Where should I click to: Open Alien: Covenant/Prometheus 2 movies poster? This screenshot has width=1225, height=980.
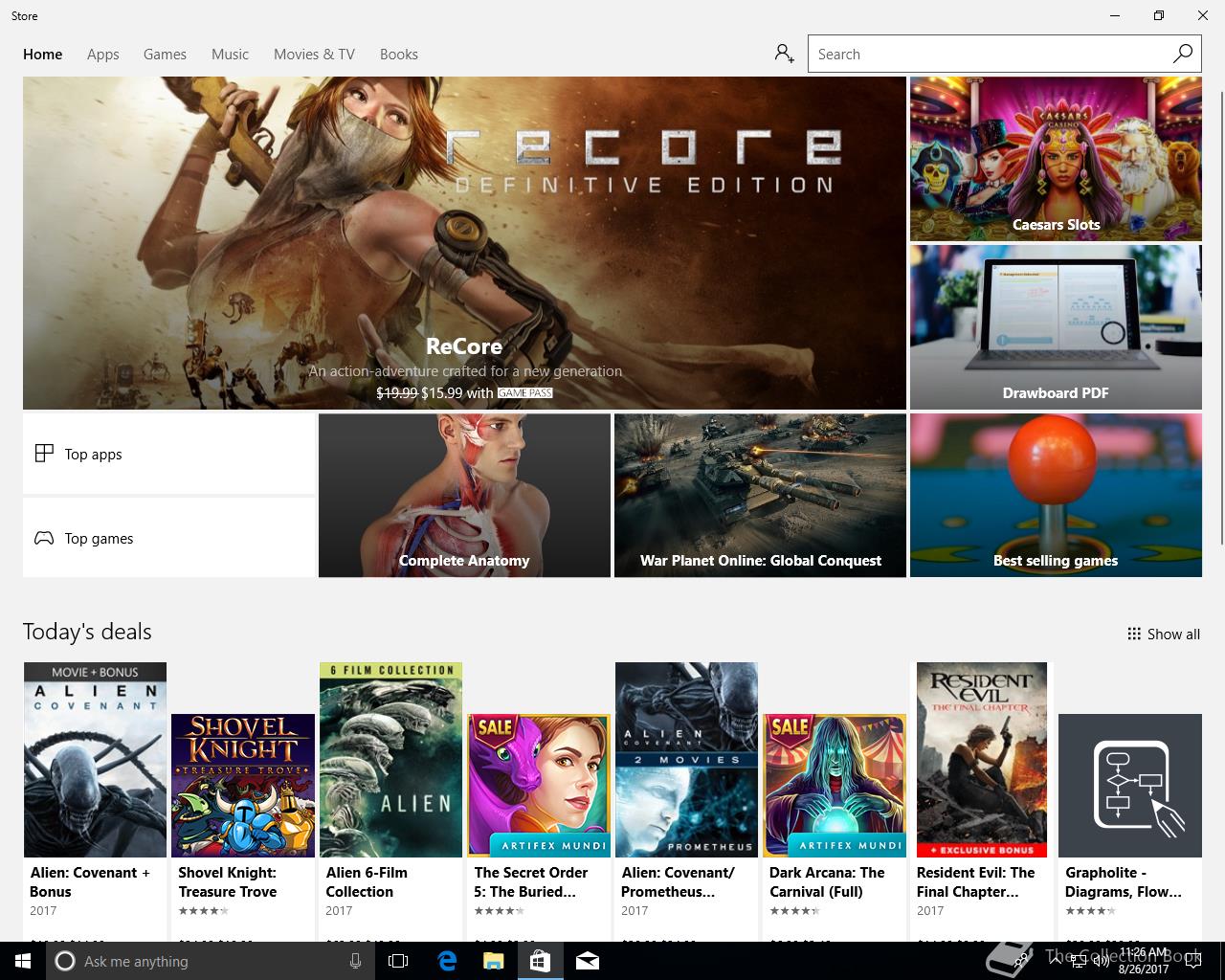click(686, 760)
